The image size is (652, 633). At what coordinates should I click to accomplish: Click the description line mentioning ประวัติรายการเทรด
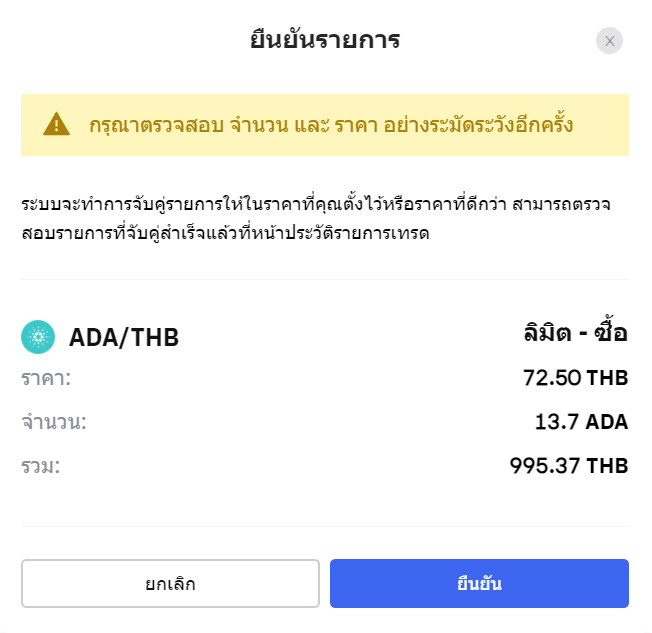[225, 233]
